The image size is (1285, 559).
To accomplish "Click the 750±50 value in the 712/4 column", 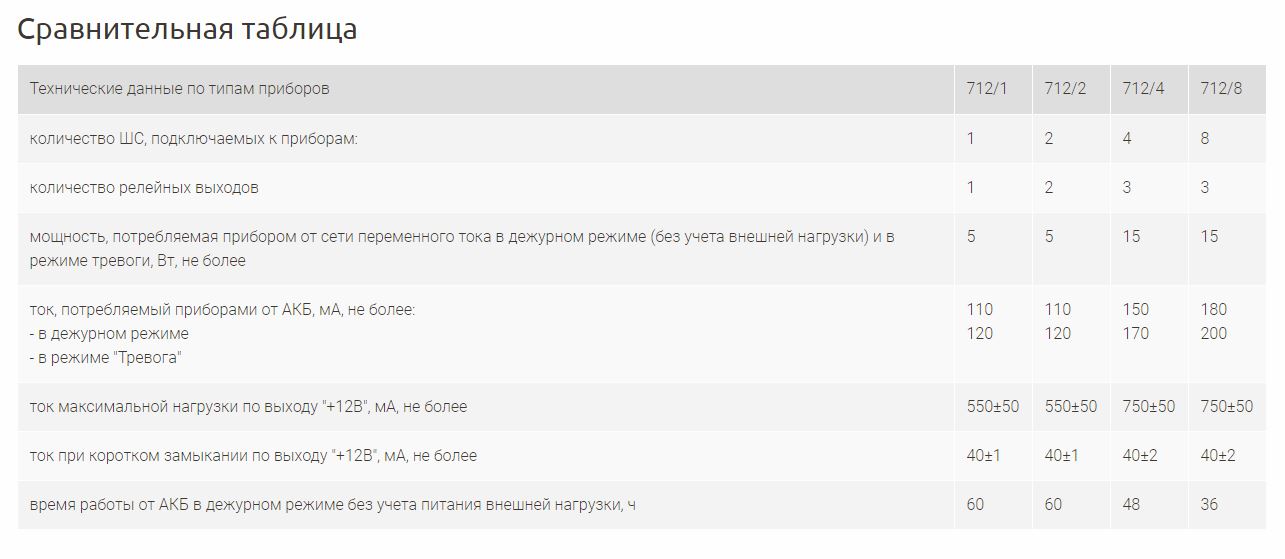I will (1149, 407).
